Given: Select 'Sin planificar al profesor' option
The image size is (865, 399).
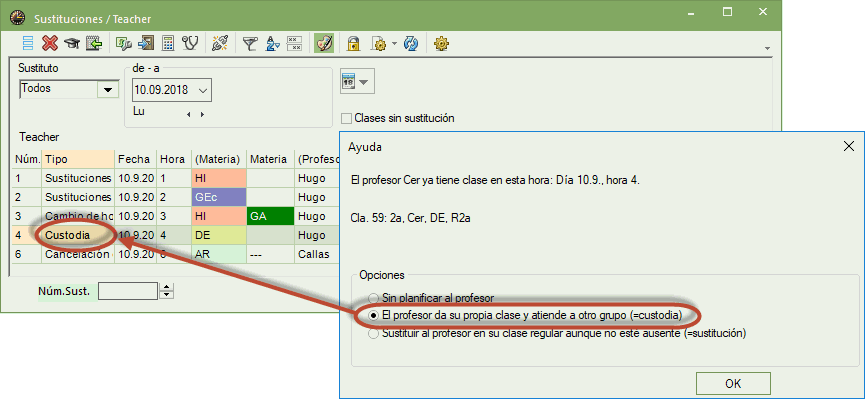Looking at the screenshot, I should coord(374,299).
